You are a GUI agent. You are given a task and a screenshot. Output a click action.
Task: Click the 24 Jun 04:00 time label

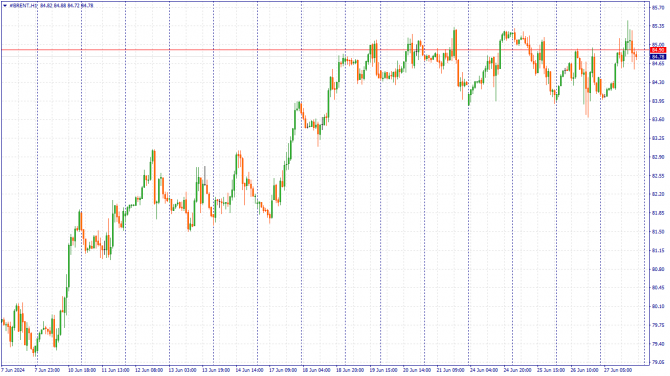484,370
